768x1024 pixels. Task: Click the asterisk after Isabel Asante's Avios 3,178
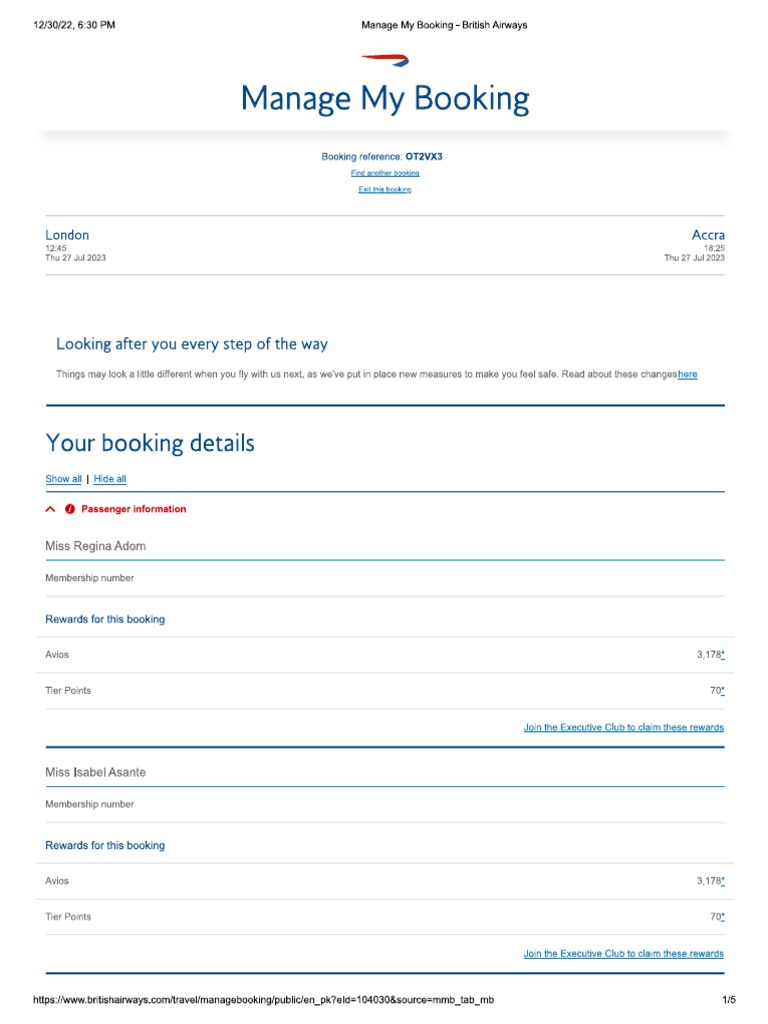[722, 881]
